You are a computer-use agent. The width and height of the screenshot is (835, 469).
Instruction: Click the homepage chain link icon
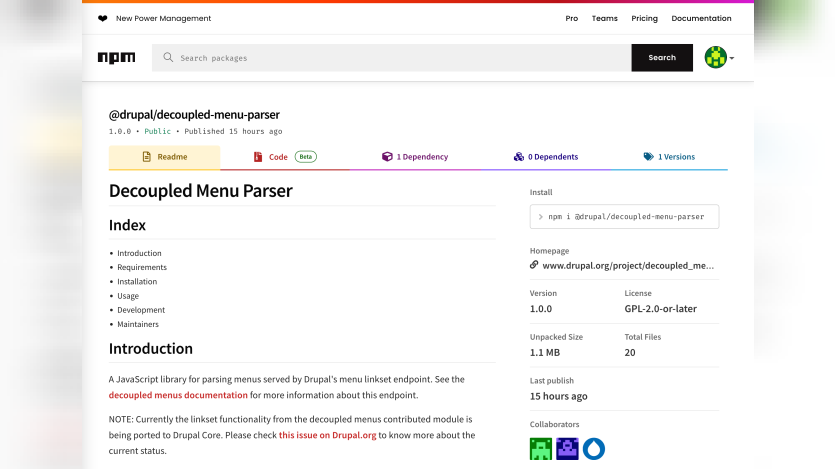534,265
